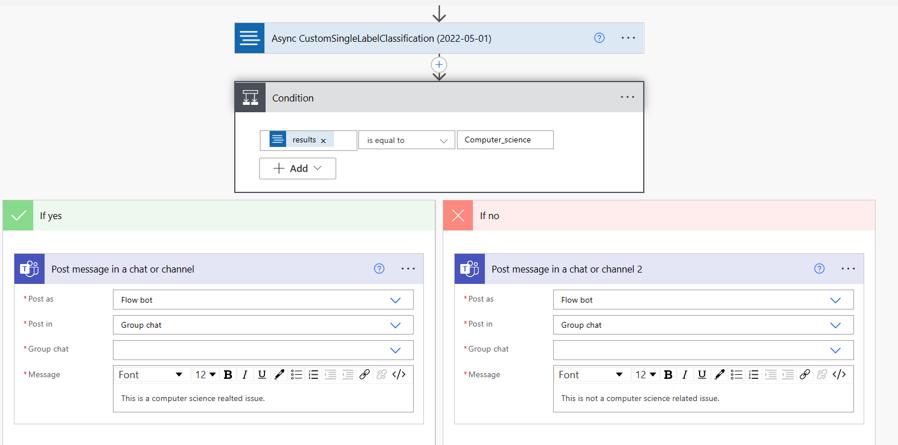
Task: Click the Teams icon in channel 2 action
Action: tap(470, 269)
